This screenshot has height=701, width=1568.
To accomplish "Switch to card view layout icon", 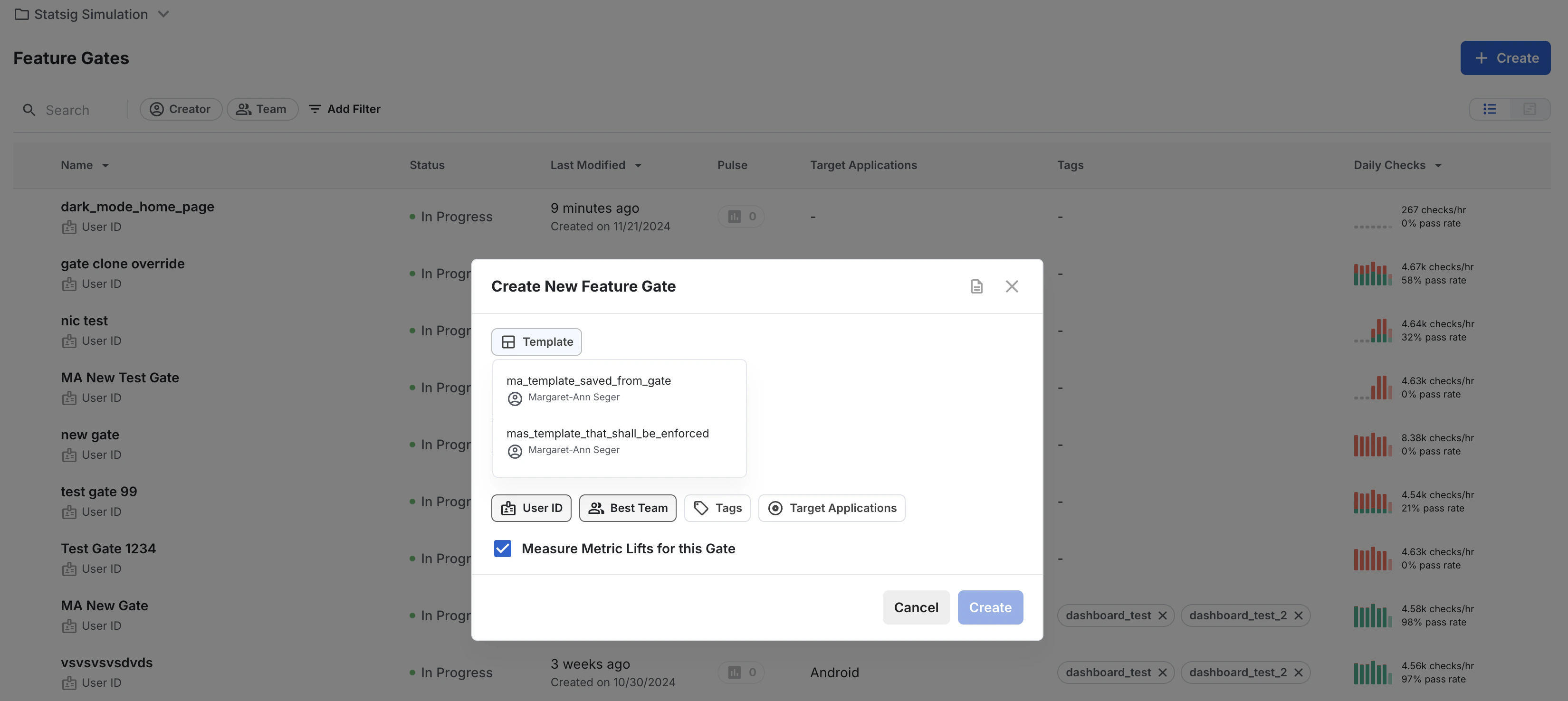I will (x=1529, y=109).
